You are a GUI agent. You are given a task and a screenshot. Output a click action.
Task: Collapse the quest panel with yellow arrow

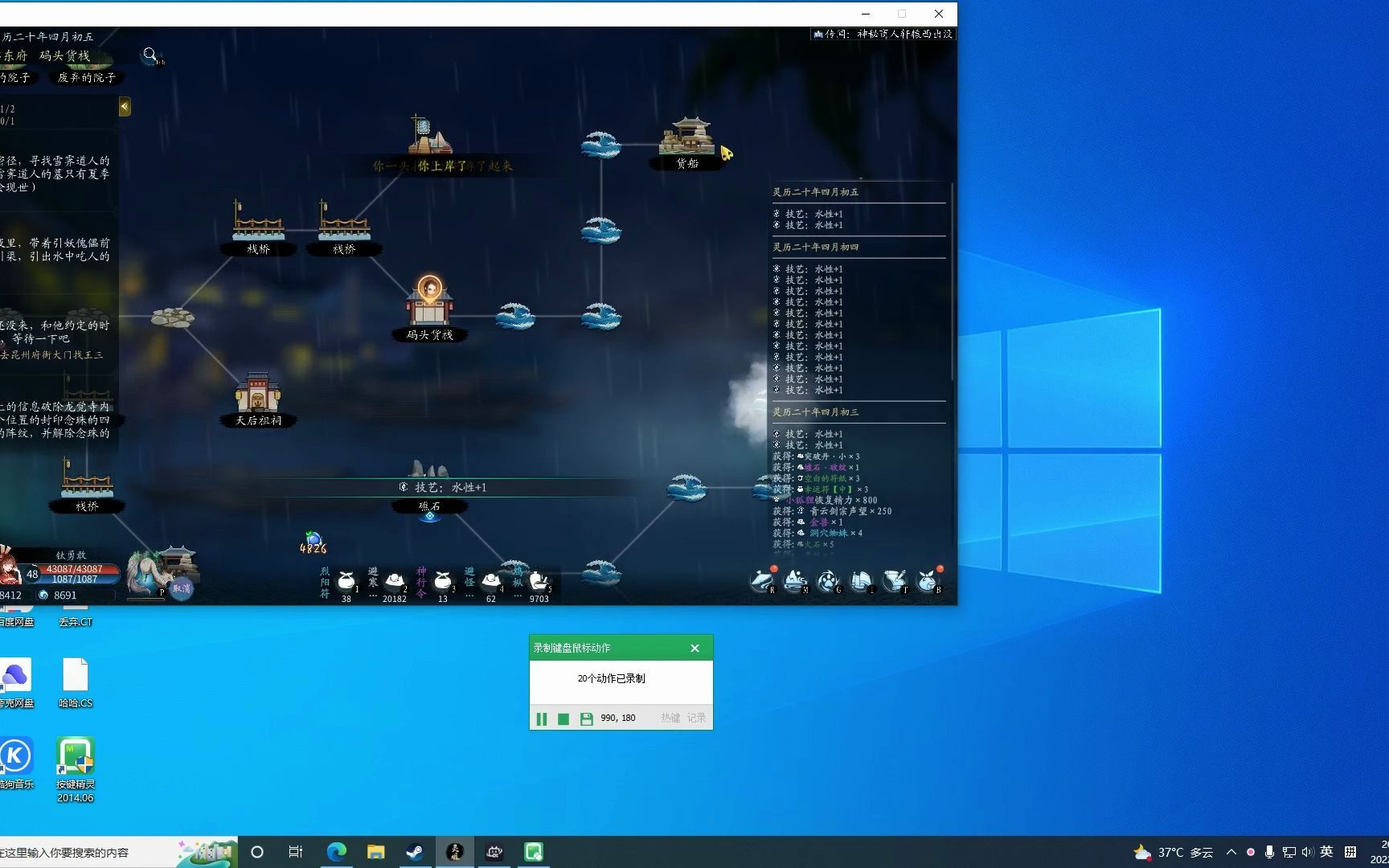125,107
